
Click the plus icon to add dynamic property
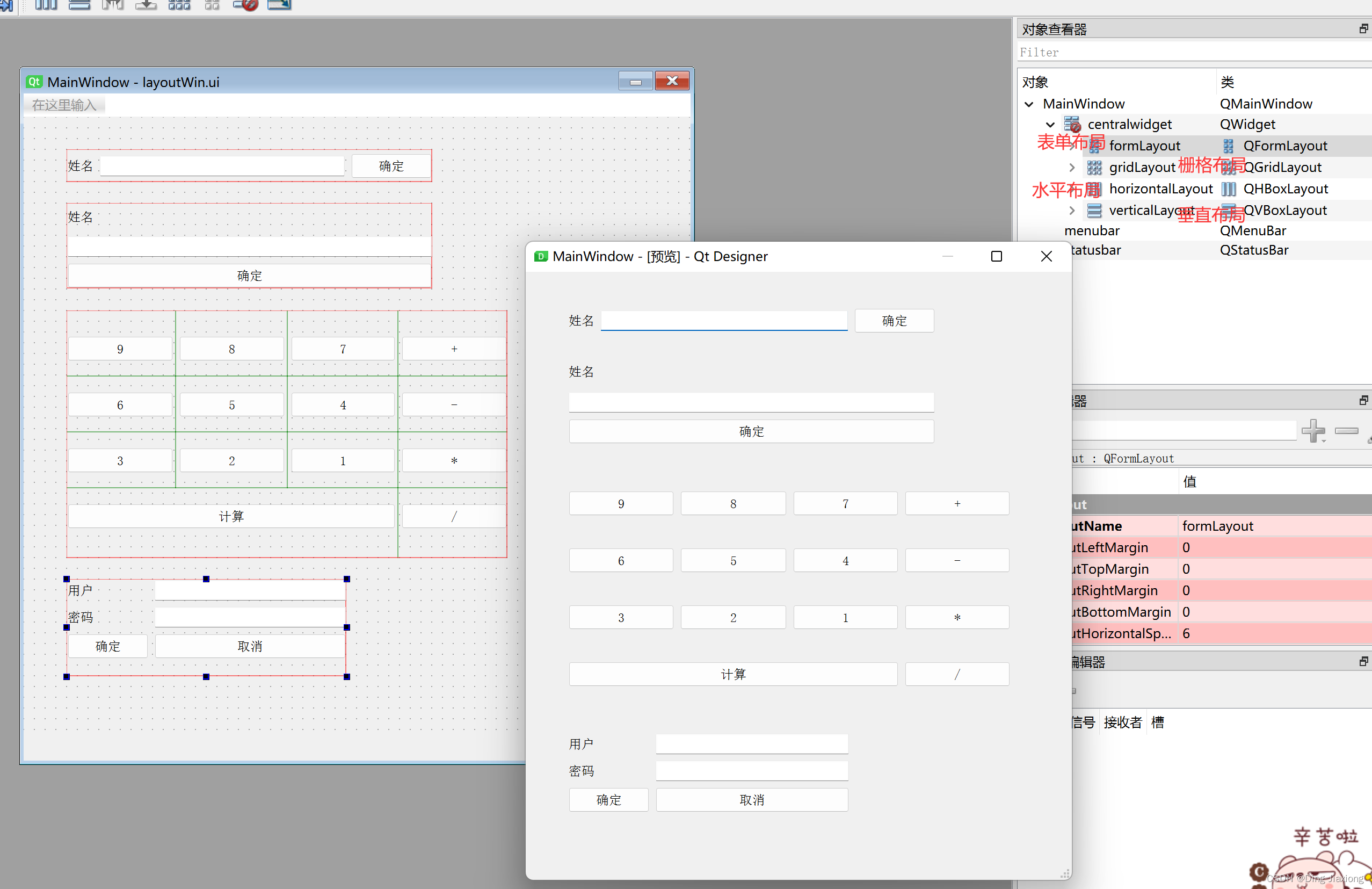1314,431
